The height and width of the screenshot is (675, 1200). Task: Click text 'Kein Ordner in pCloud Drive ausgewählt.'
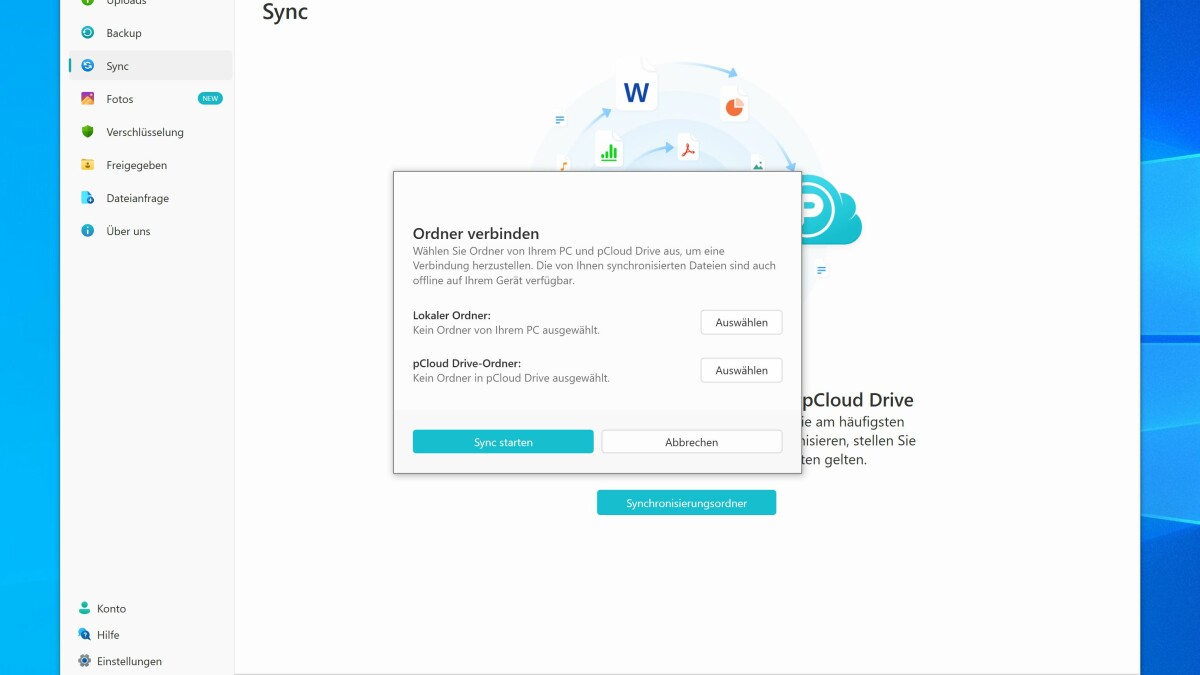[x=511, y=378]
